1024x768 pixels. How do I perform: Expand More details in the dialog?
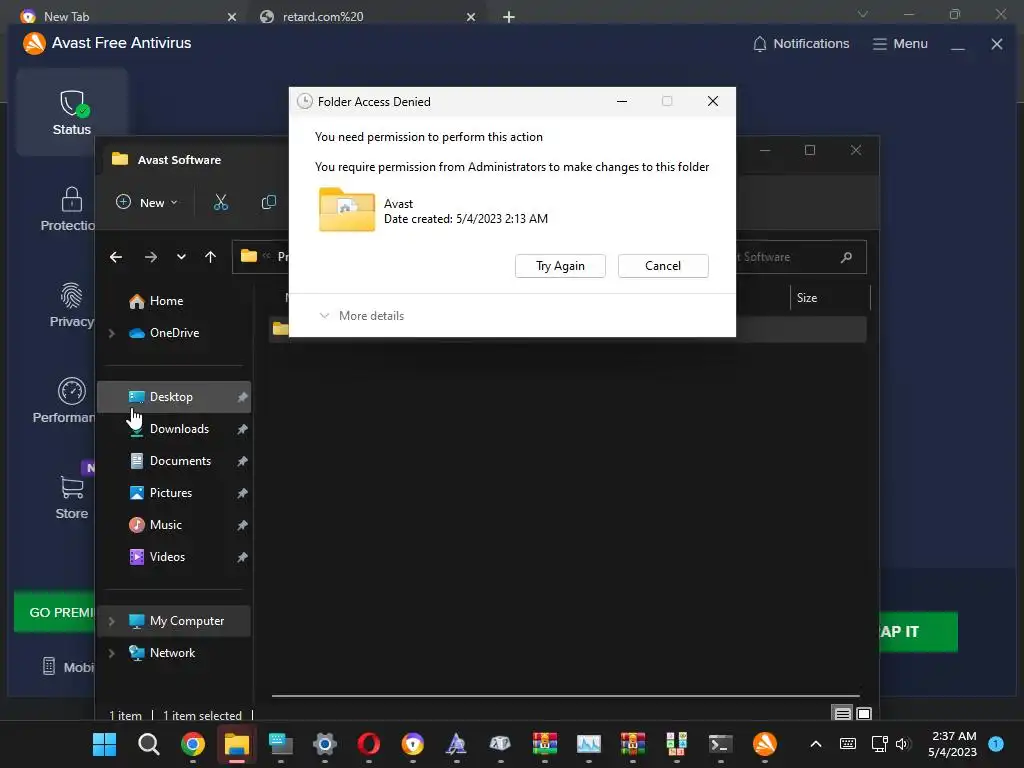click(362, 316)
